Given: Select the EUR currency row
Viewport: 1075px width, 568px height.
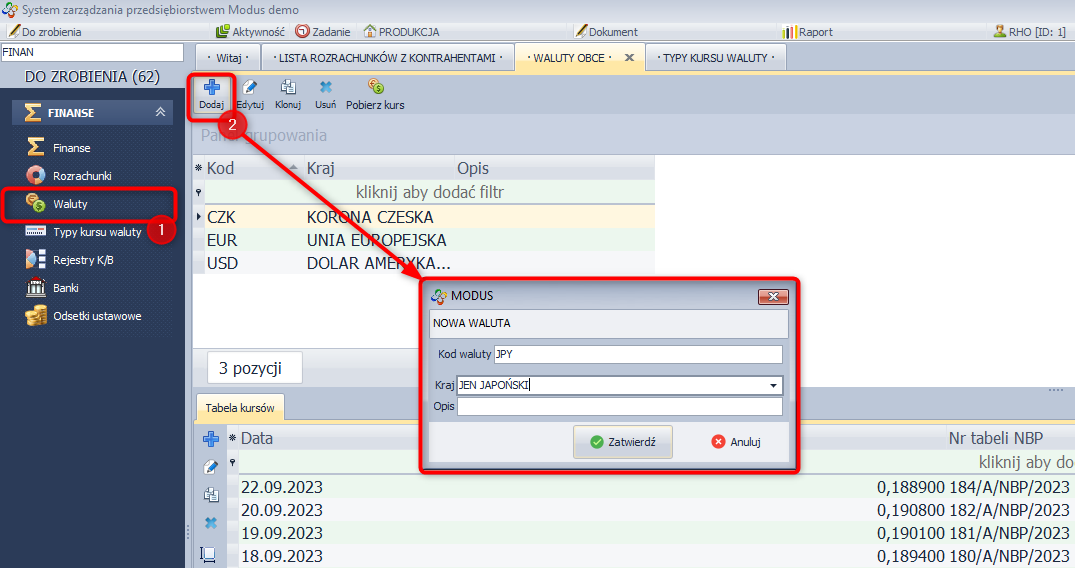Looking at the screenshot, I should [221, 241].
